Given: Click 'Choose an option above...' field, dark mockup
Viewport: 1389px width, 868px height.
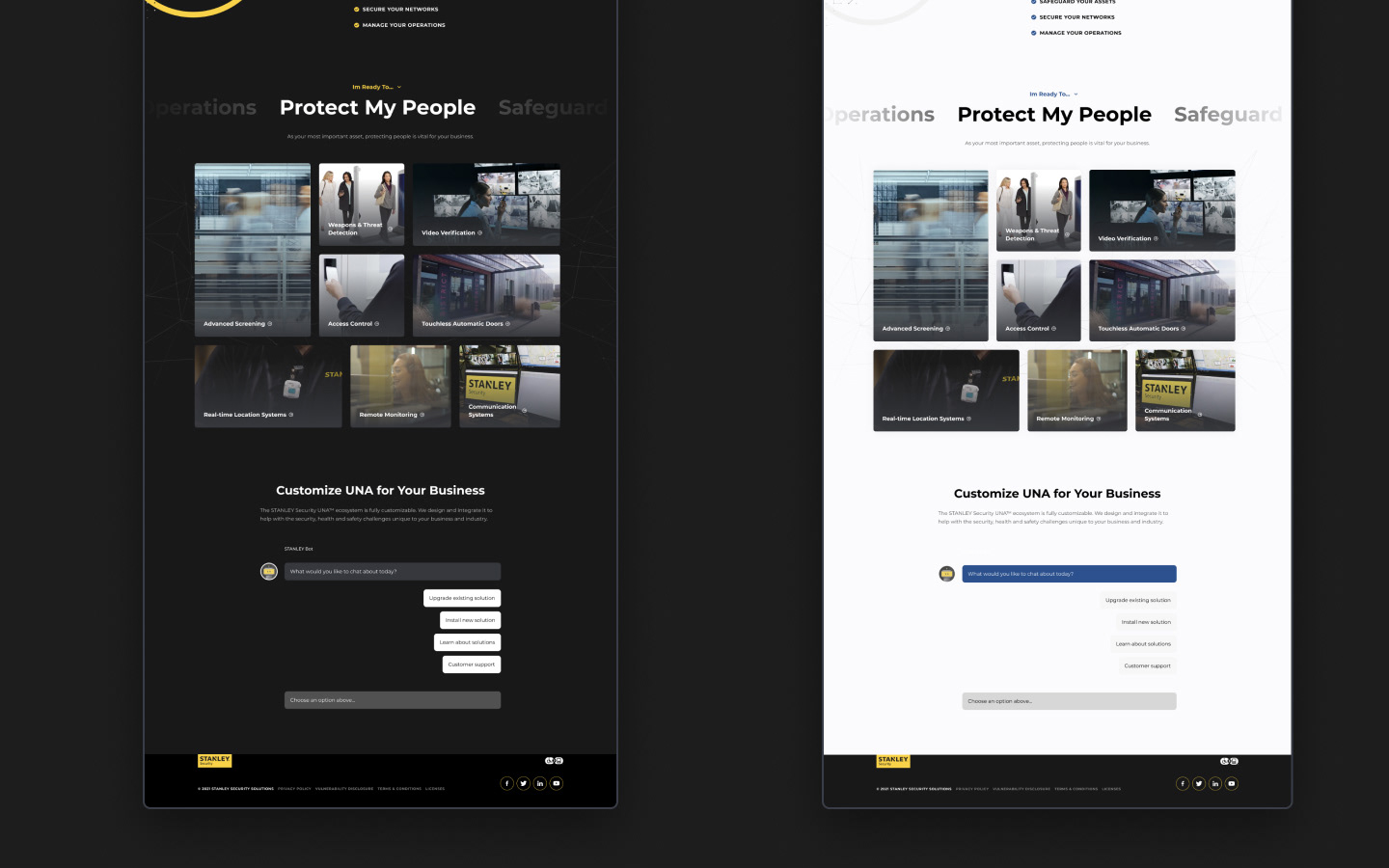Looking at the screenshot, I should (x=393, y=700).
